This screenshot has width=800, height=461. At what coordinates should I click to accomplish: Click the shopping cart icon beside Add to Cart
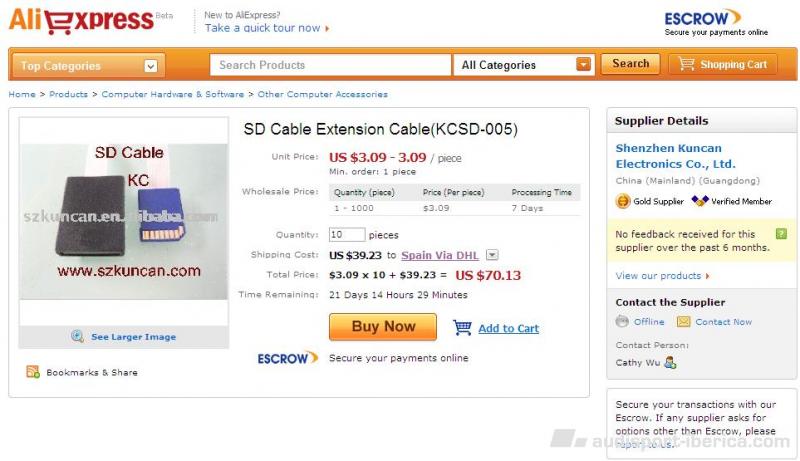point(462,327)
